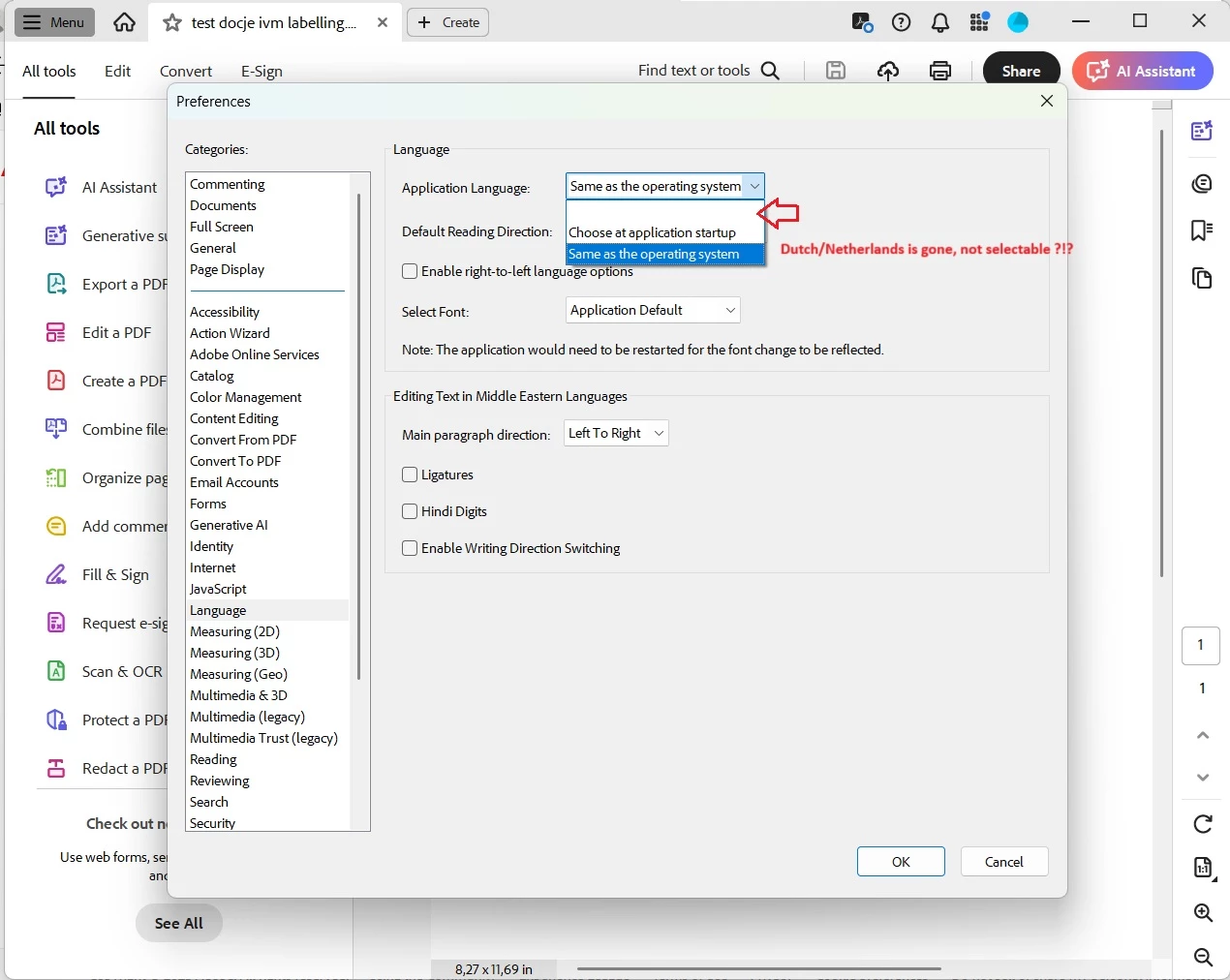
Task: Click OK in Preferences dialog
Action: coord(901,862)
